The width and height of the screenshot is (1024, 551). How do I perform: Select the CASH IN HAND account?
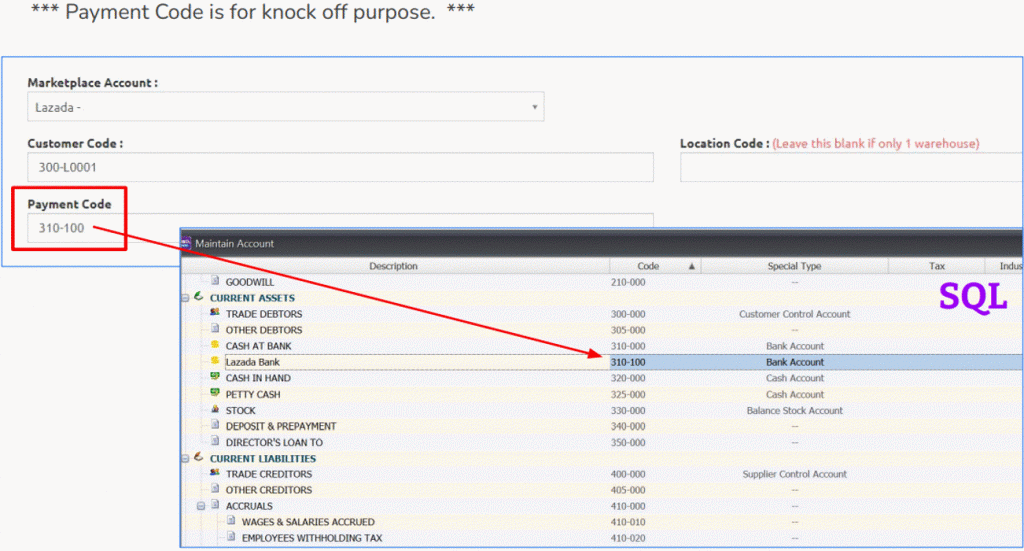(258, 378)
